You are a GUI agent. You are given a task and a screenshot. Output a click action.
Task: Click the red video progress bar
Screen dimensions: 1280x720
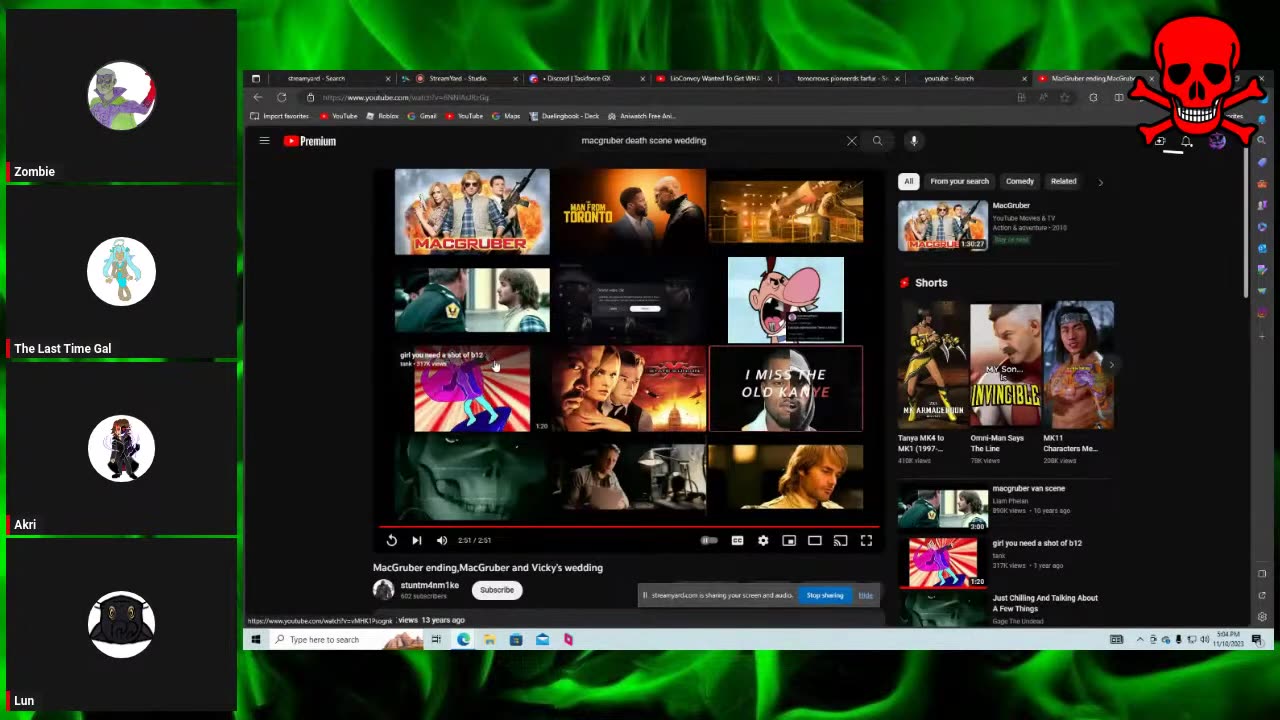[629, 526]
